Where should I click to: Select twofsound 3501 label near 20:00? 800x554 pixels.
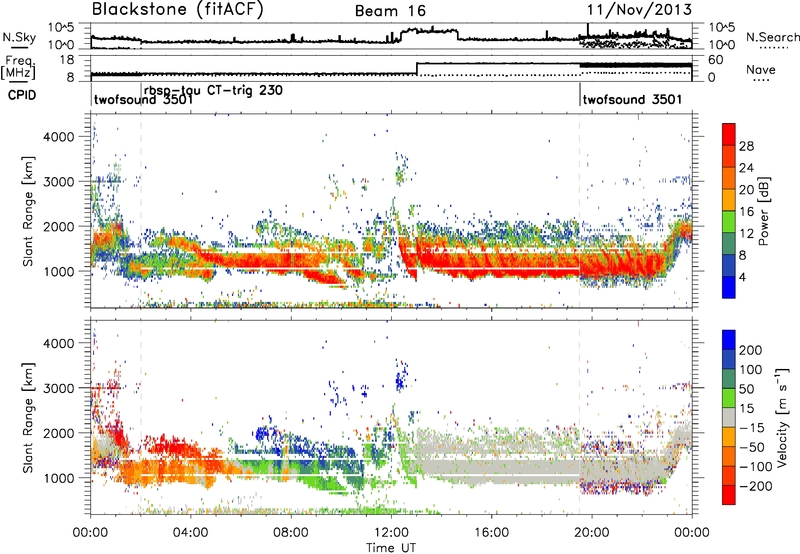click(632, 99)
